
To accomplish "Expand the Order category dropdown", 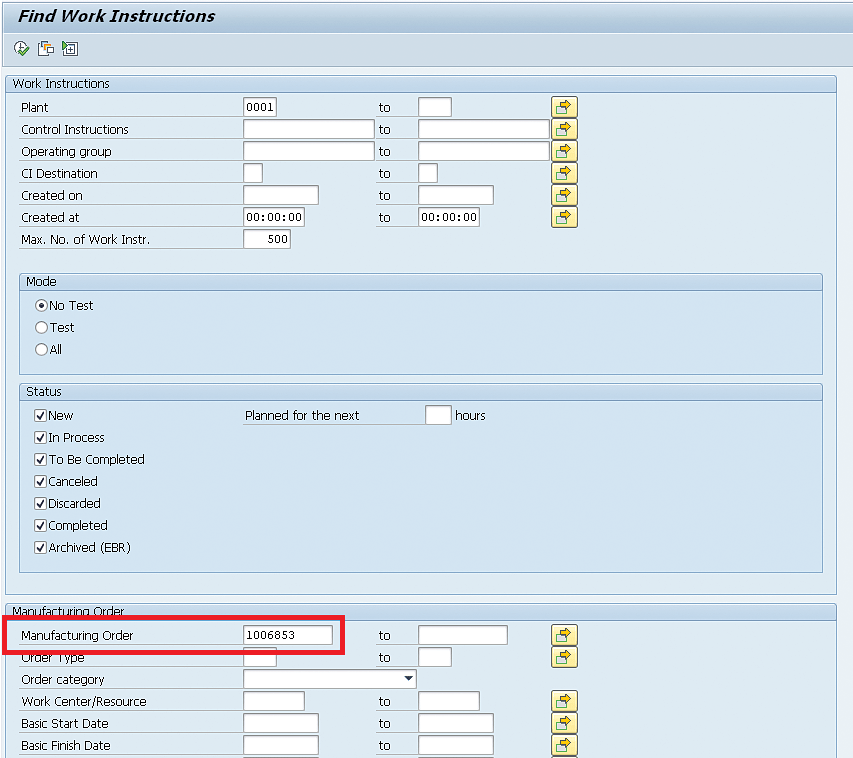I will coord(408,679).
